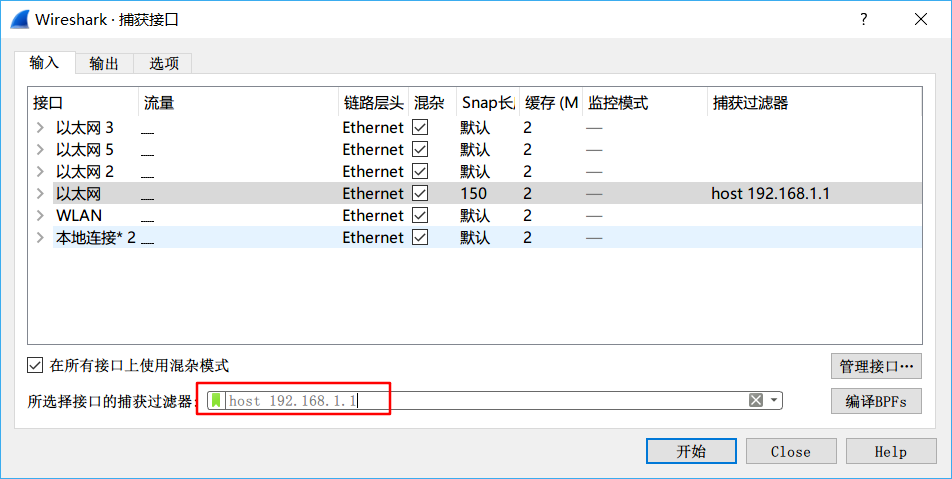Select the WLAN interface name

tap(79, 215)
